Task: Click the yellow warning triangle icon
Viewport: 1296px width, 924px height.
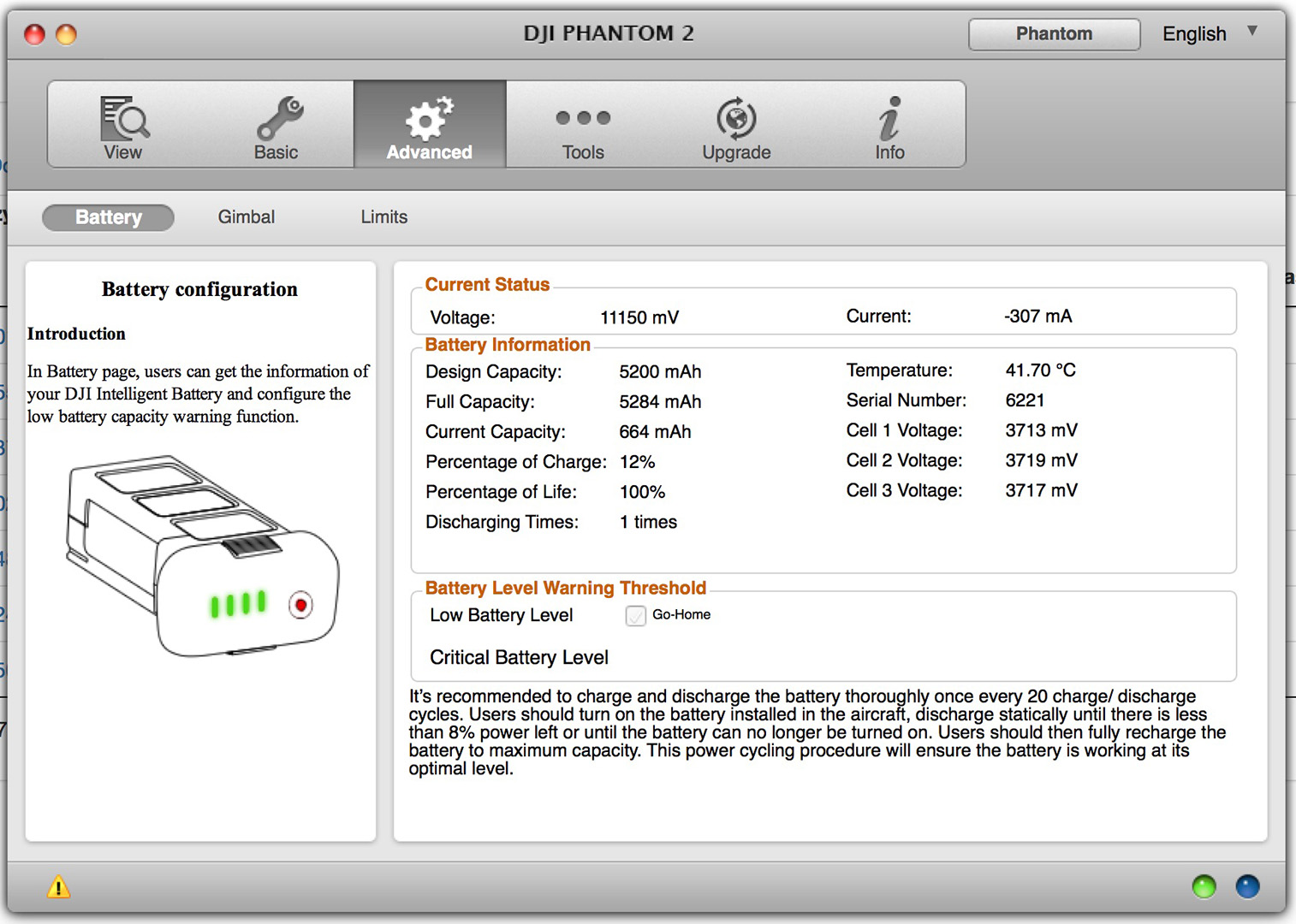Action: point(58,886)
